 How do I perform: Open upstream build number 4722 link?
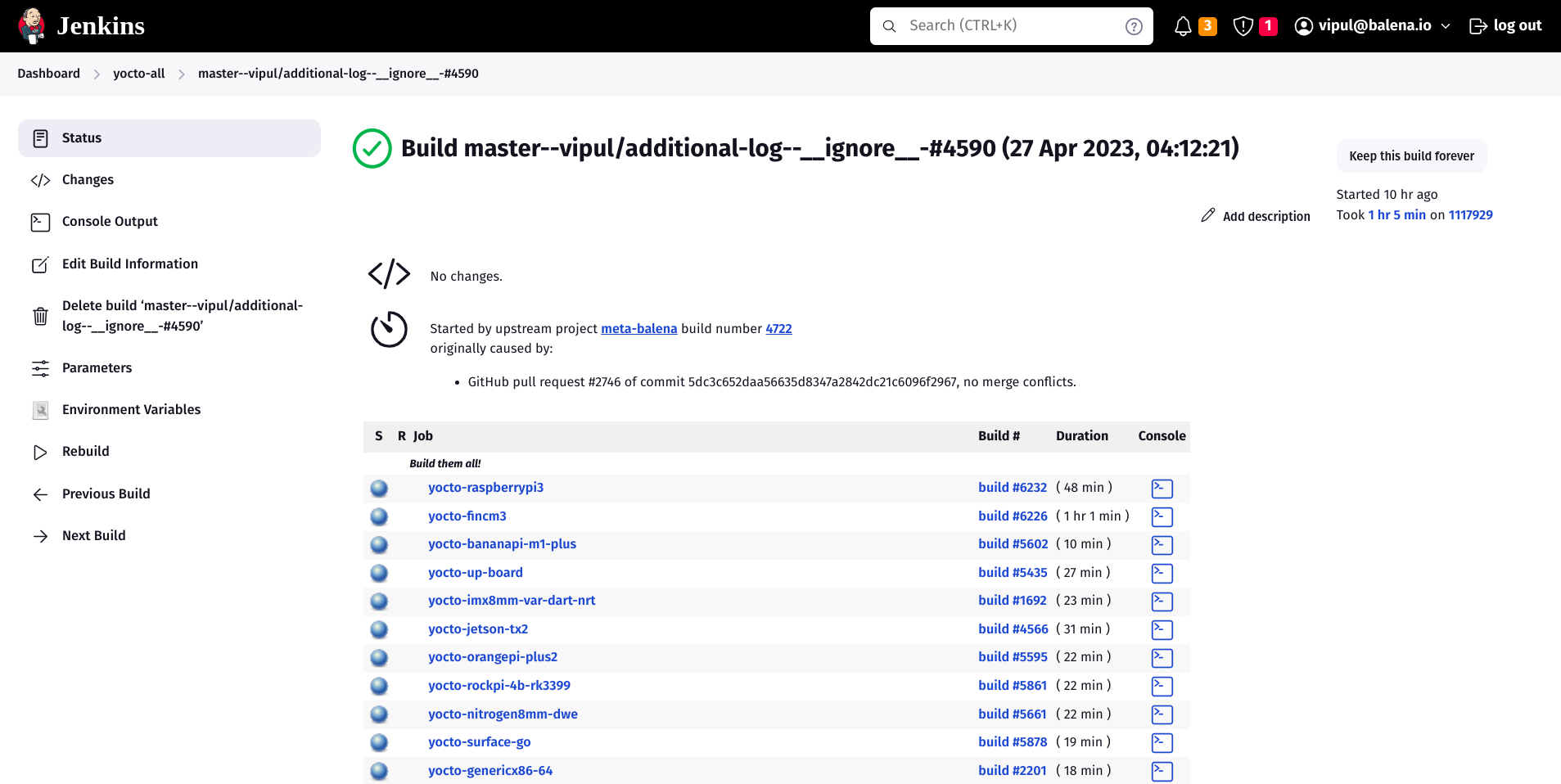(778, 328)
